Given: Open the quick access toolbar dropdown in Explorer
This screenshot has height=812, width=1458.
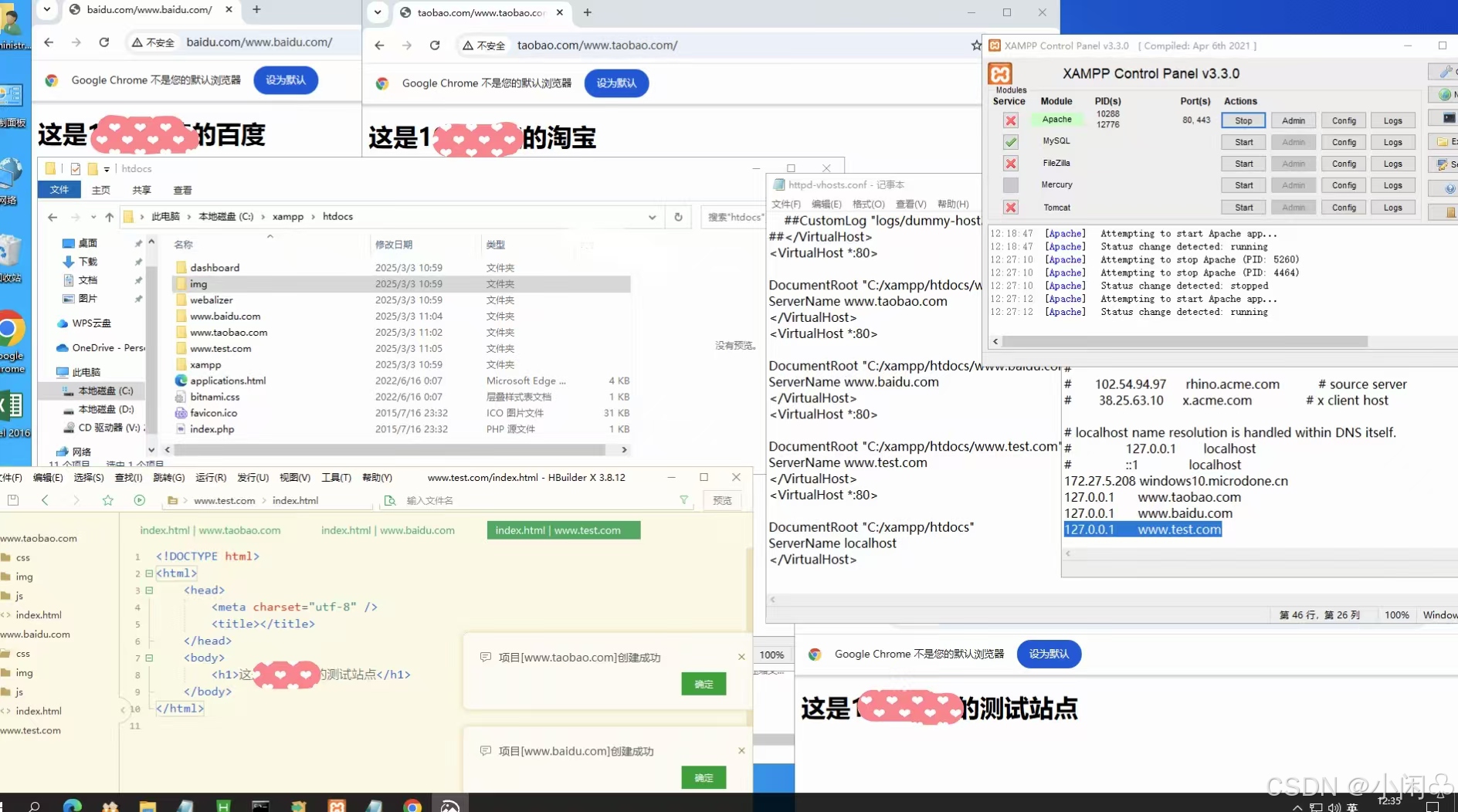Looking at the screenshot, I should pos(107,169).
